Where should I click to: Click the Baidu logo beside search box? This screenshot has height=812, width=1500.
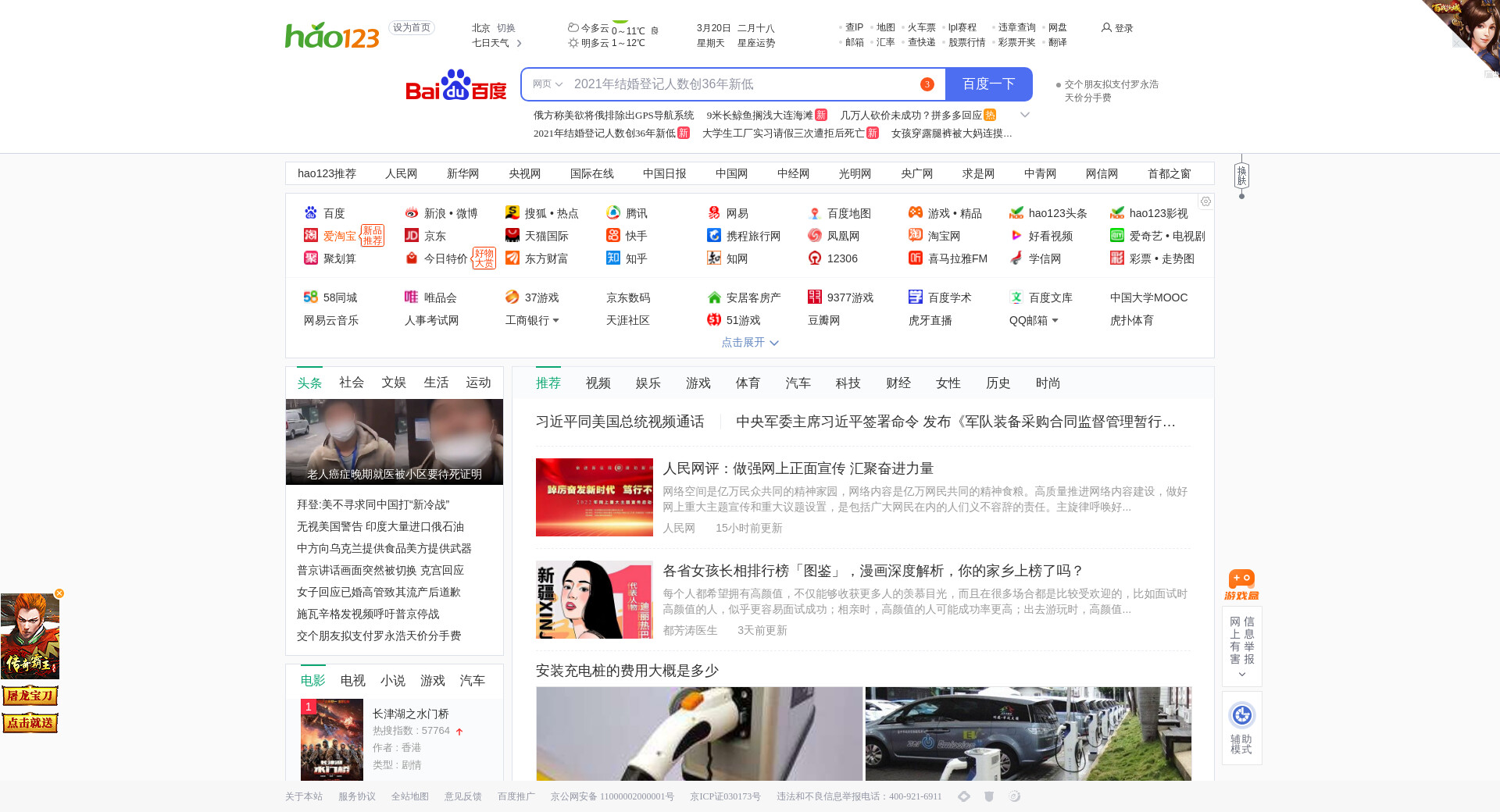[455, 85]
